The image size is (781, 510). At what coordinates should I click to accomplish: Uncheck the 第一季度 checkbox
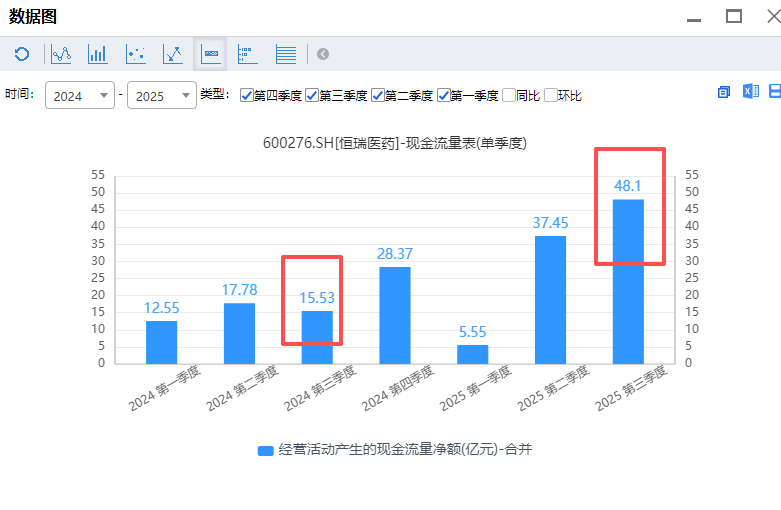coord(443,95)
